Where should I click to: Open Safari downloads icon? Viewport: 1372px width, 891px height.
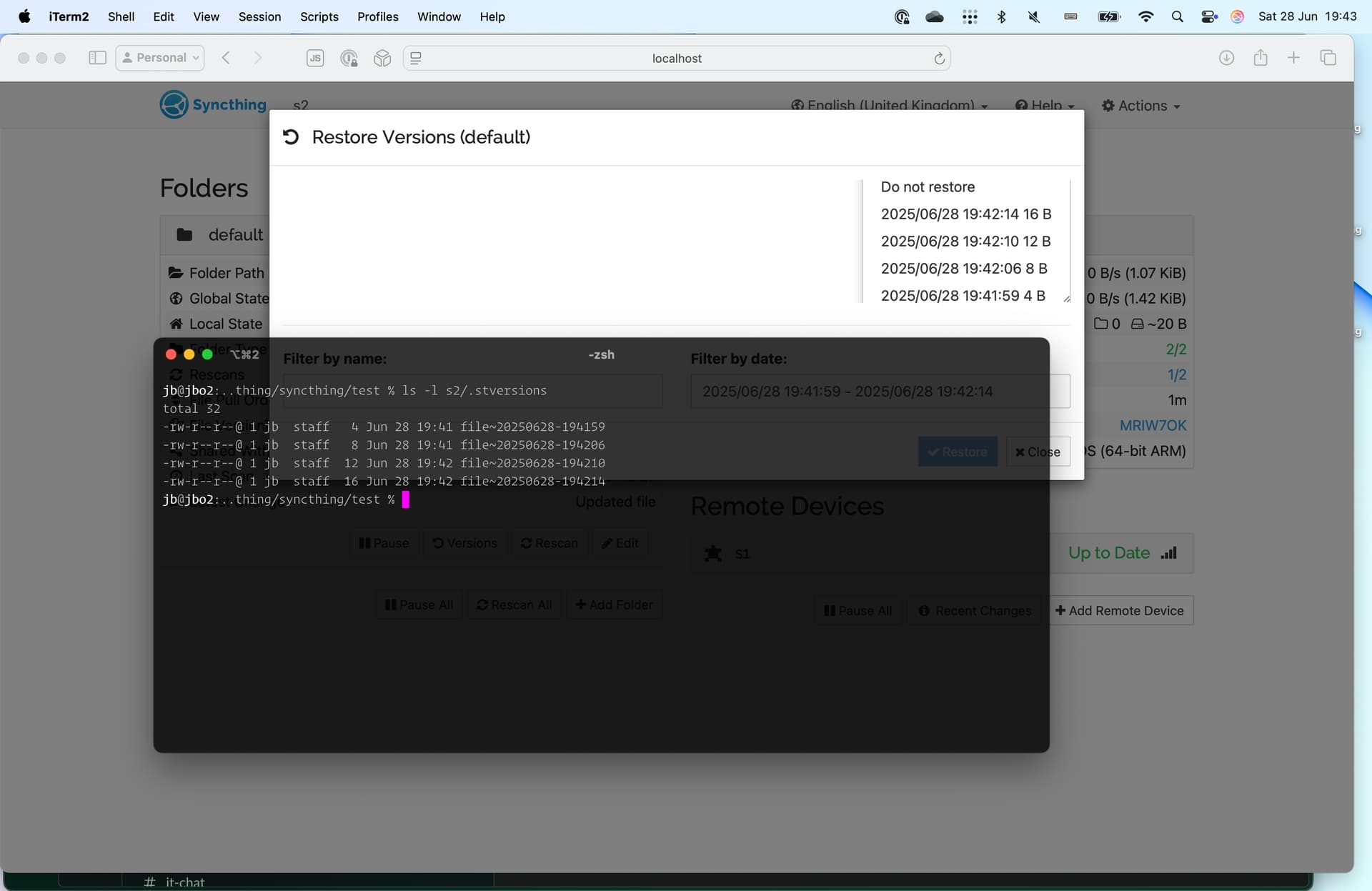point(1226,58)
